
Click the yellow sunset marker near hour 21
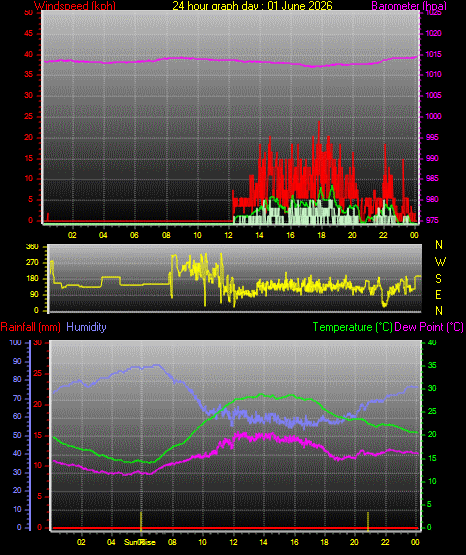click(x=368, y=521)
